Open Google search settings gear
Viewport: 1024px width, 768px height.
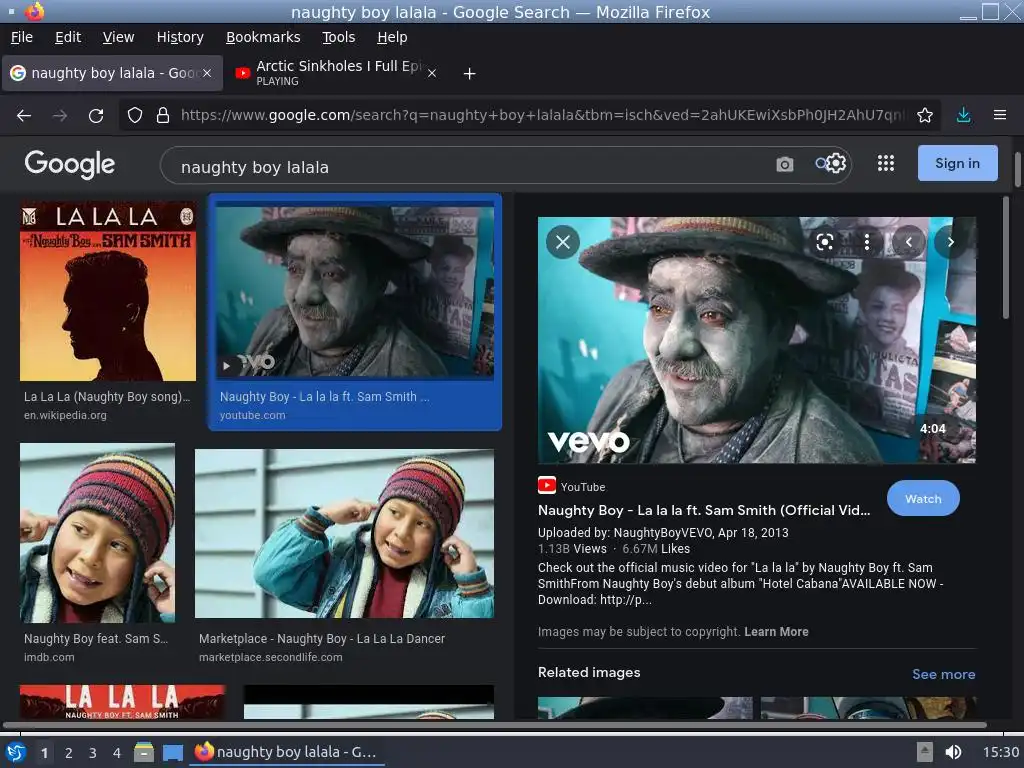point(837,163)
